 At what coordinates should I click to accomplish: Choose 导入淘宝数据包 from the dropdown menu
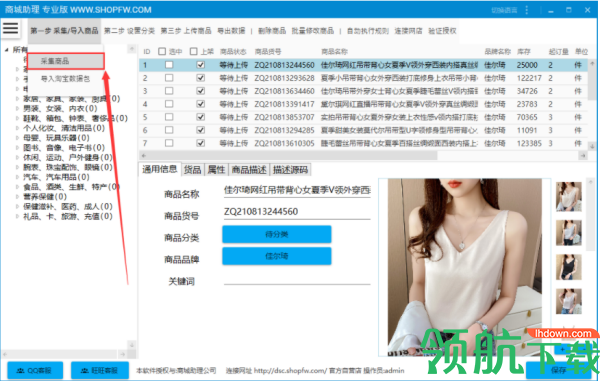click(x=65, y=79)
